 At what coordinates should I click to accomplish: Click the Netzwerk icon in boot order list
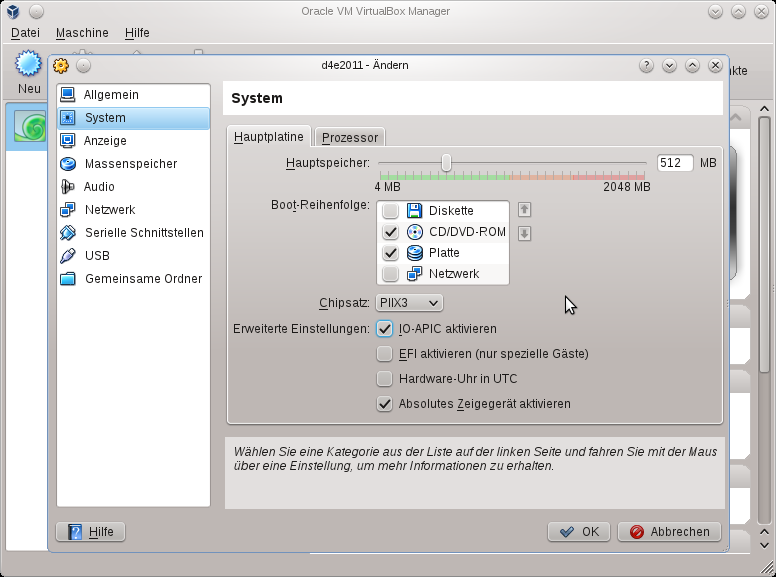point(415,274)
